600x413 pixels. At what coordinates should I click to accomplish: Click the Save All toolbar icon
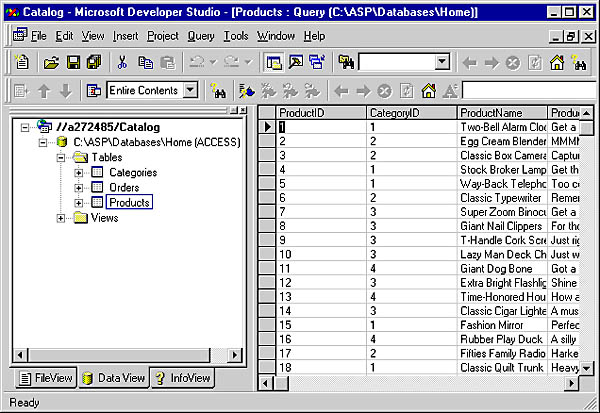tap(94, 62)
